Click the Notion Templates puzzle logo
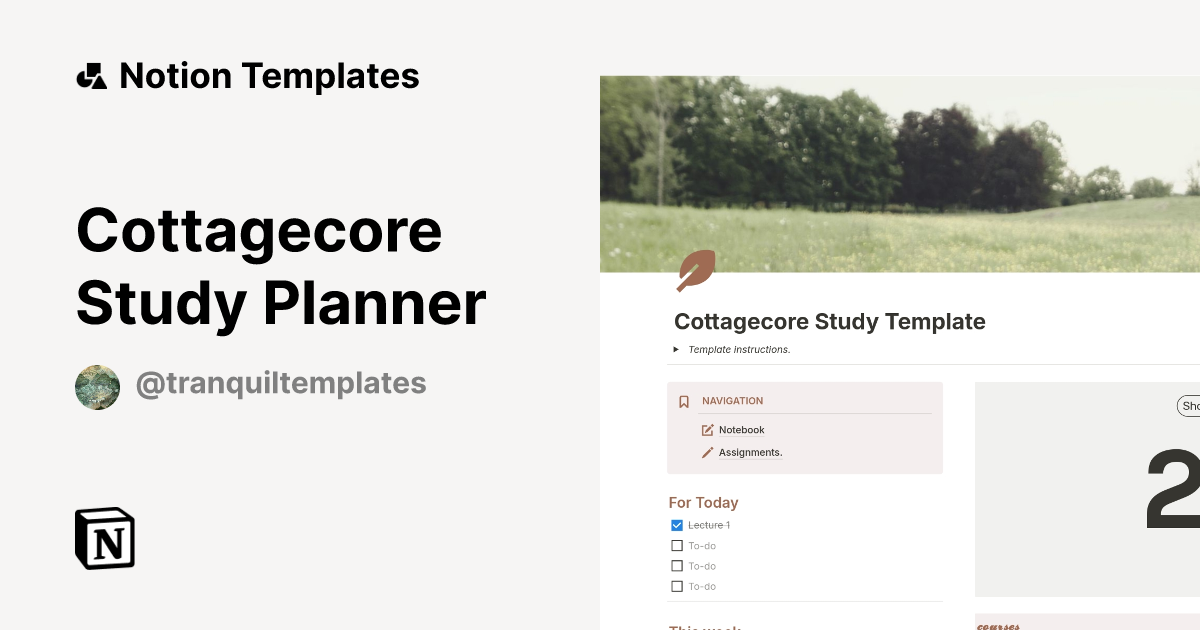The image size is (1200, 630). coord(92,75)
